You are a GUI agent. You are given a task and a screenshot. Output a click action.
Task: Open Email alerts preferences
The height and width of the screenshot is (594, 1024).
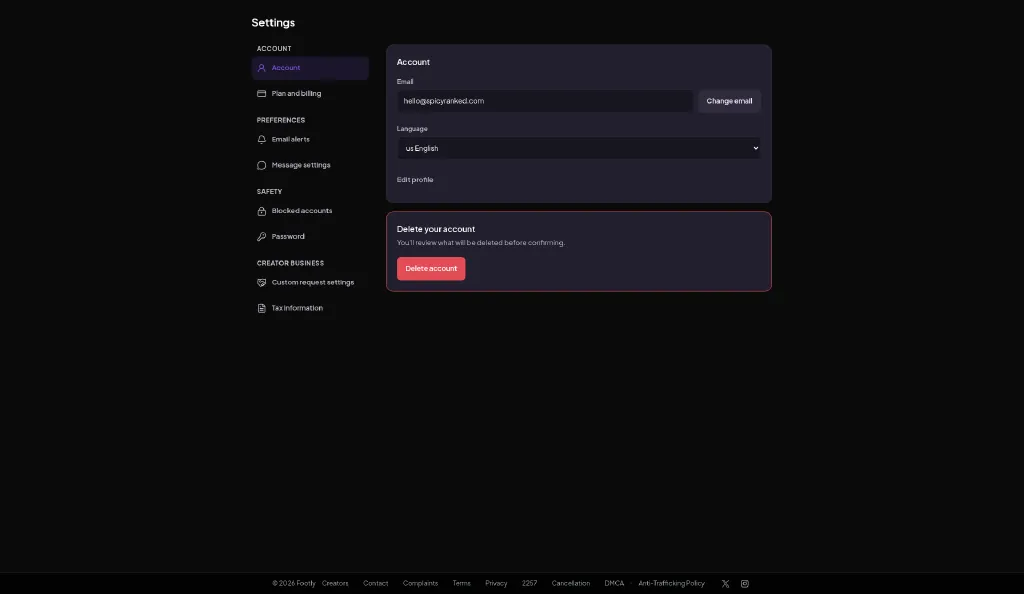pyautogui.click(x=310, y=139)
